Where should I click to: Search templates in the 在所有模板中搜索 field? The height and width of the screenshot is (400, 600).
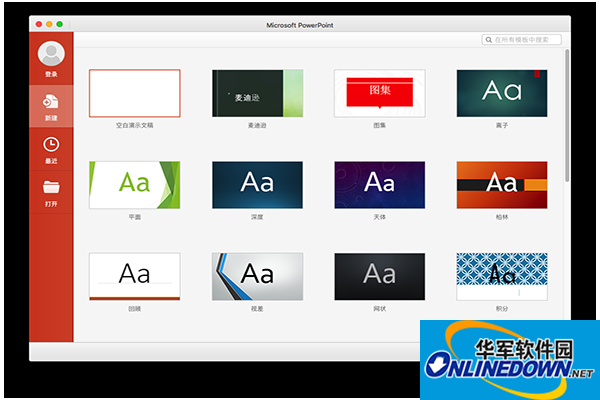(x=522, y=40)
